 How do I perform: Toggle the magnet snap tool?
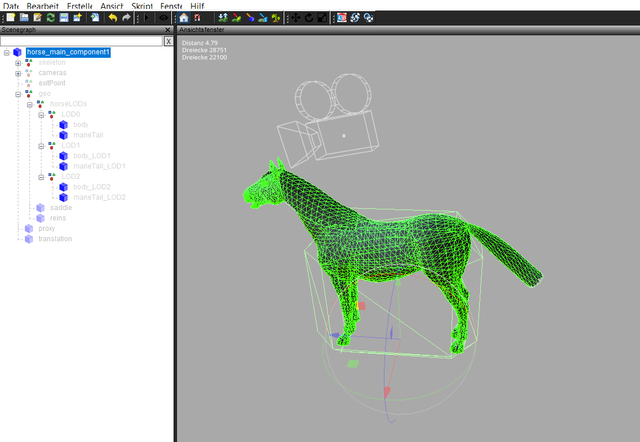tap(197, 18)
